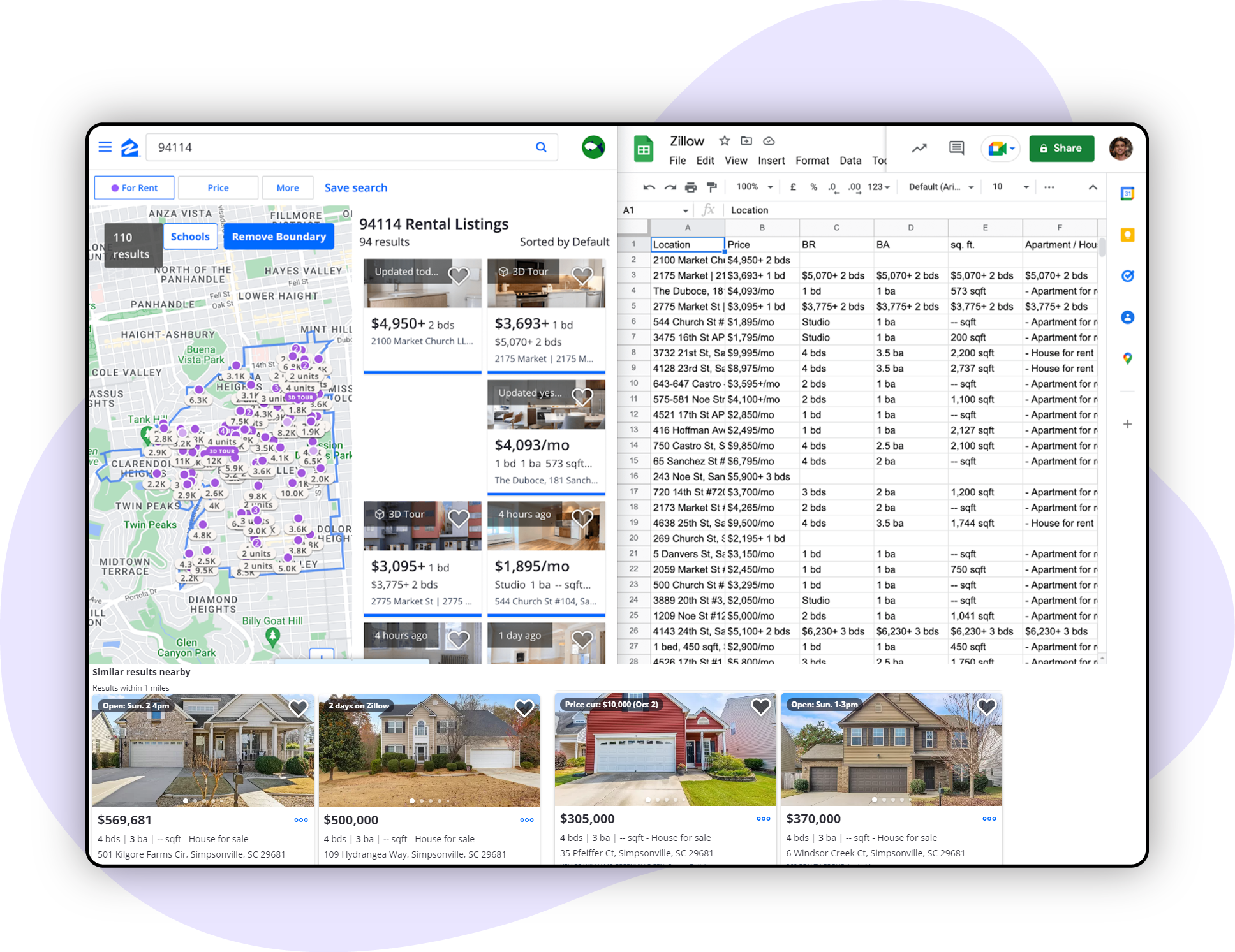The width and height of the screenshot is (1235, 952).
Task: Open the Edit menu in Sheets
Action: (705, 161)
